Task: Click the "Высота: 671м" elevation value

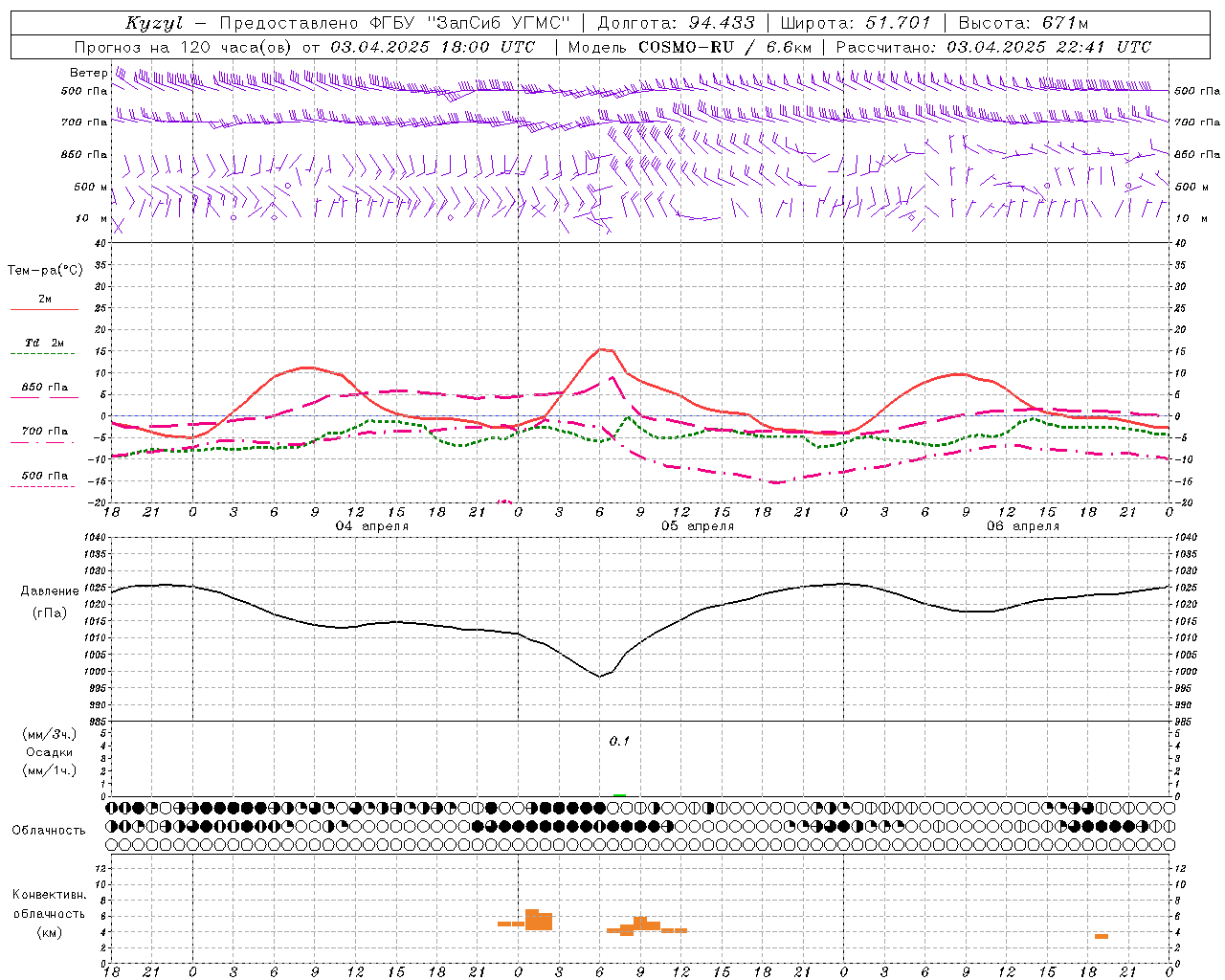Action: point(1023,23)
